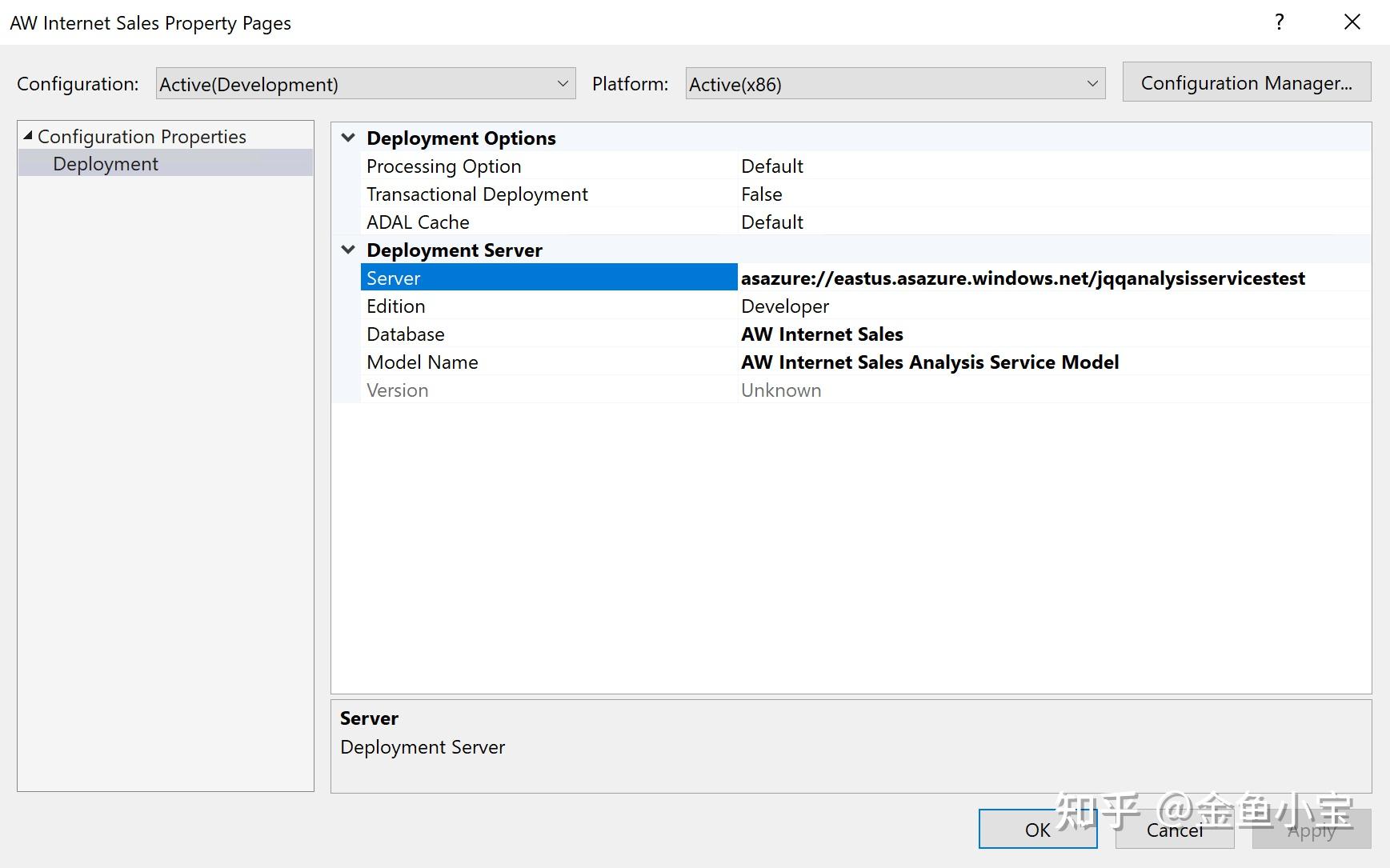Select the ADAL Cache property row
This screenshot has height=868, width=1390.
[x=417, y=222]
